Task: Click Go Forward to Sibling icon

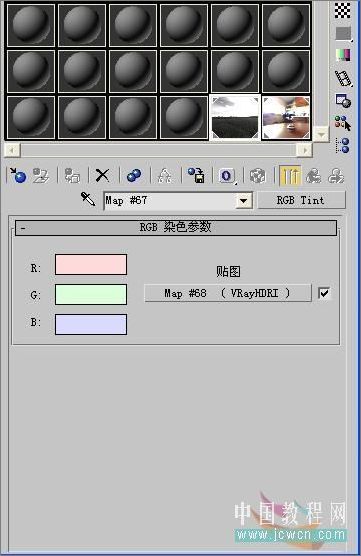Action: (x=336, y=175)
